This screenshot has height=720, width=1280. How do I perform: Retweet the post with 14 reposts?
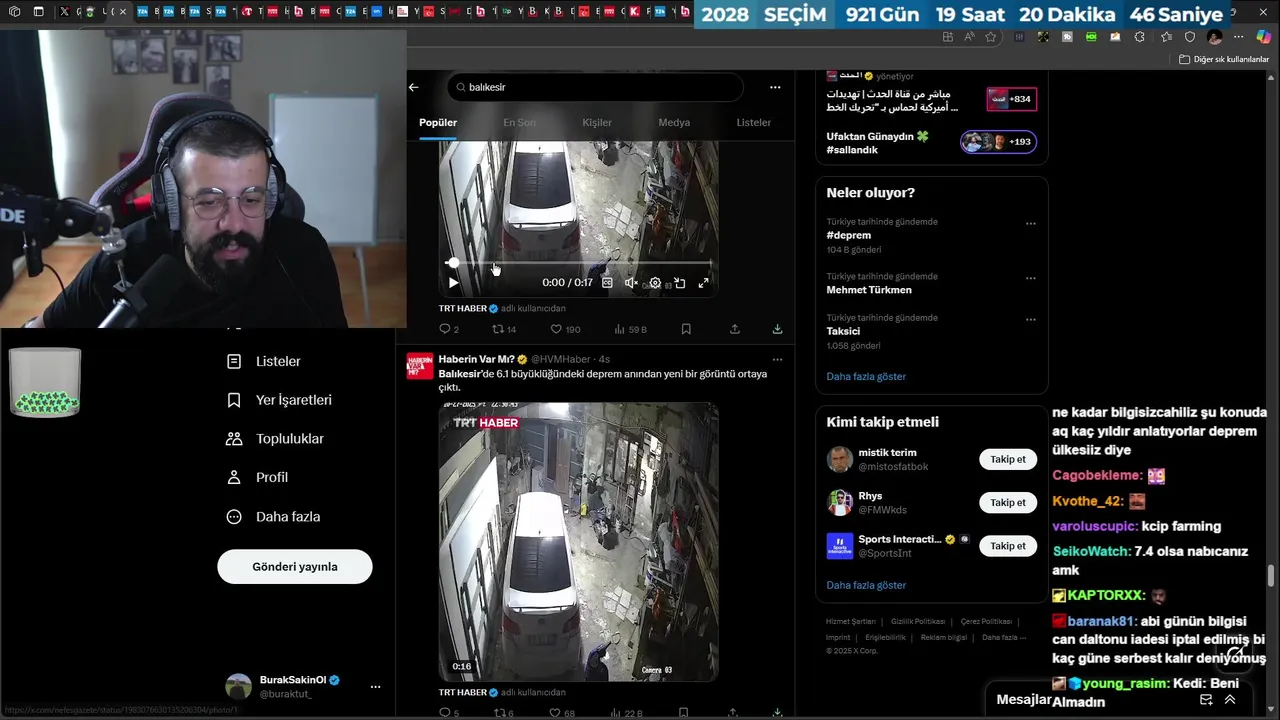tap(504, 329)
